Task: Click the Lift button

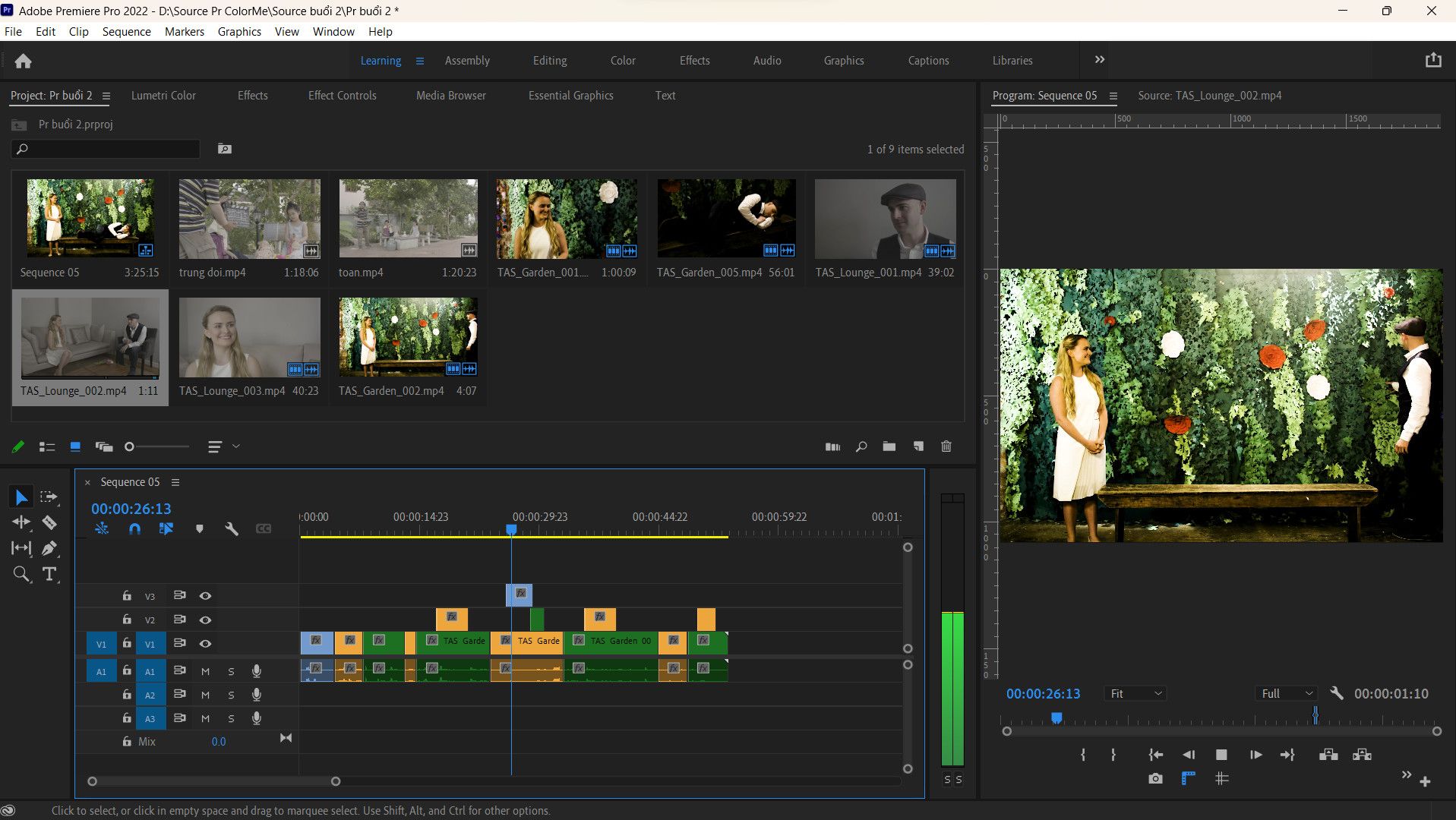Action: [x=1328, y=755]
